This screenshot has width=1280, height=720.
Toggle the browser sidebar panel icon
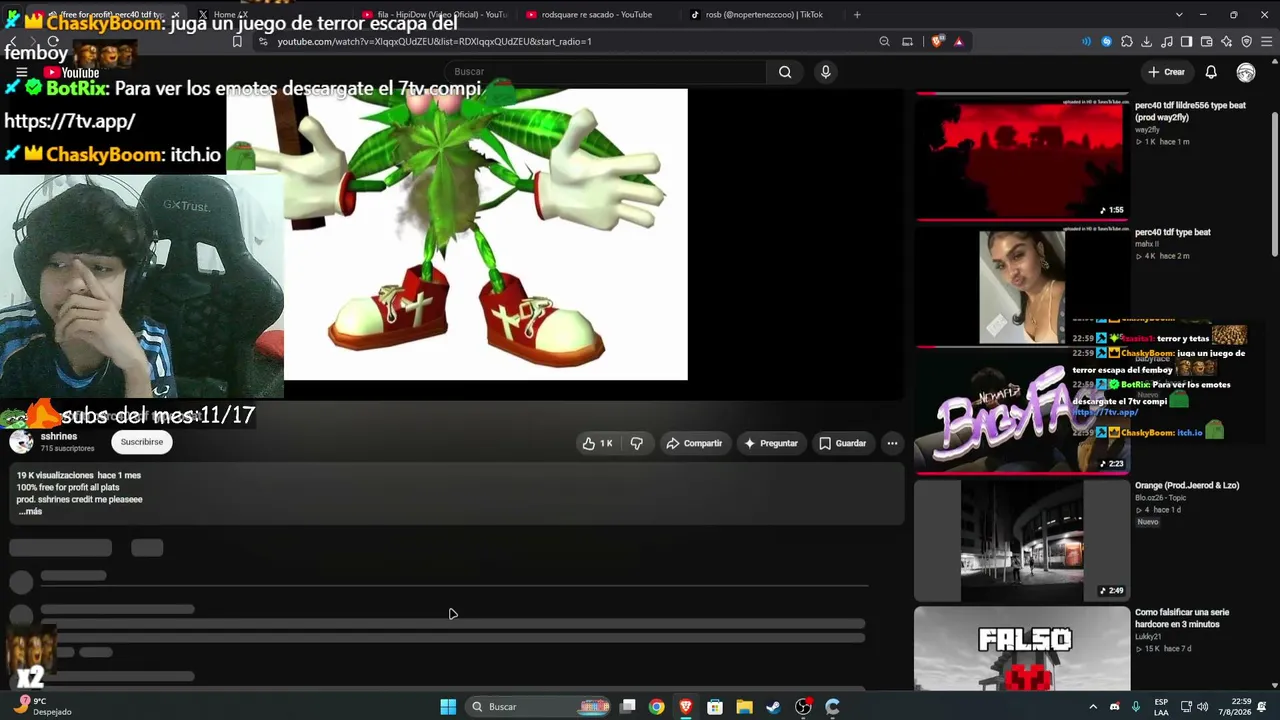pos(1186,42)
